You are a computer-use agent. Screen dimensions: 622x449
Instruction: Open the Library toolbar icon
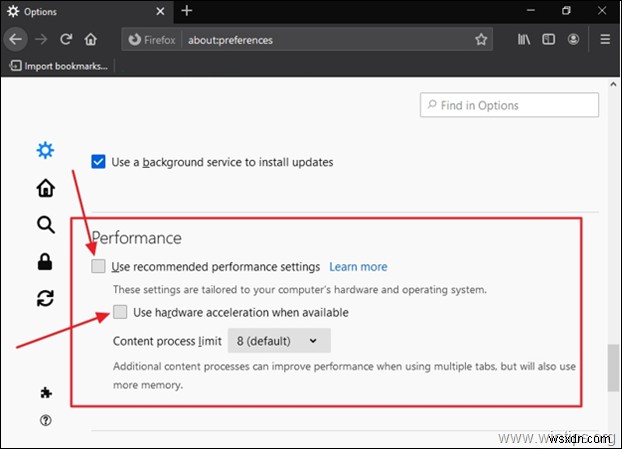pos(524,40)
